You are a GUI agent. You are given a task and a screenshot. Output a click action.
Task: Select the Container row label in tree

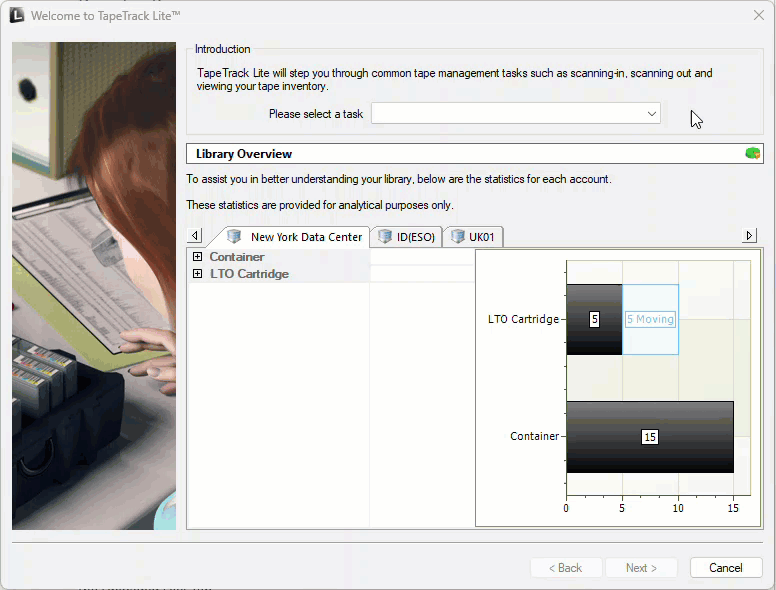click(x=237, y=256)
